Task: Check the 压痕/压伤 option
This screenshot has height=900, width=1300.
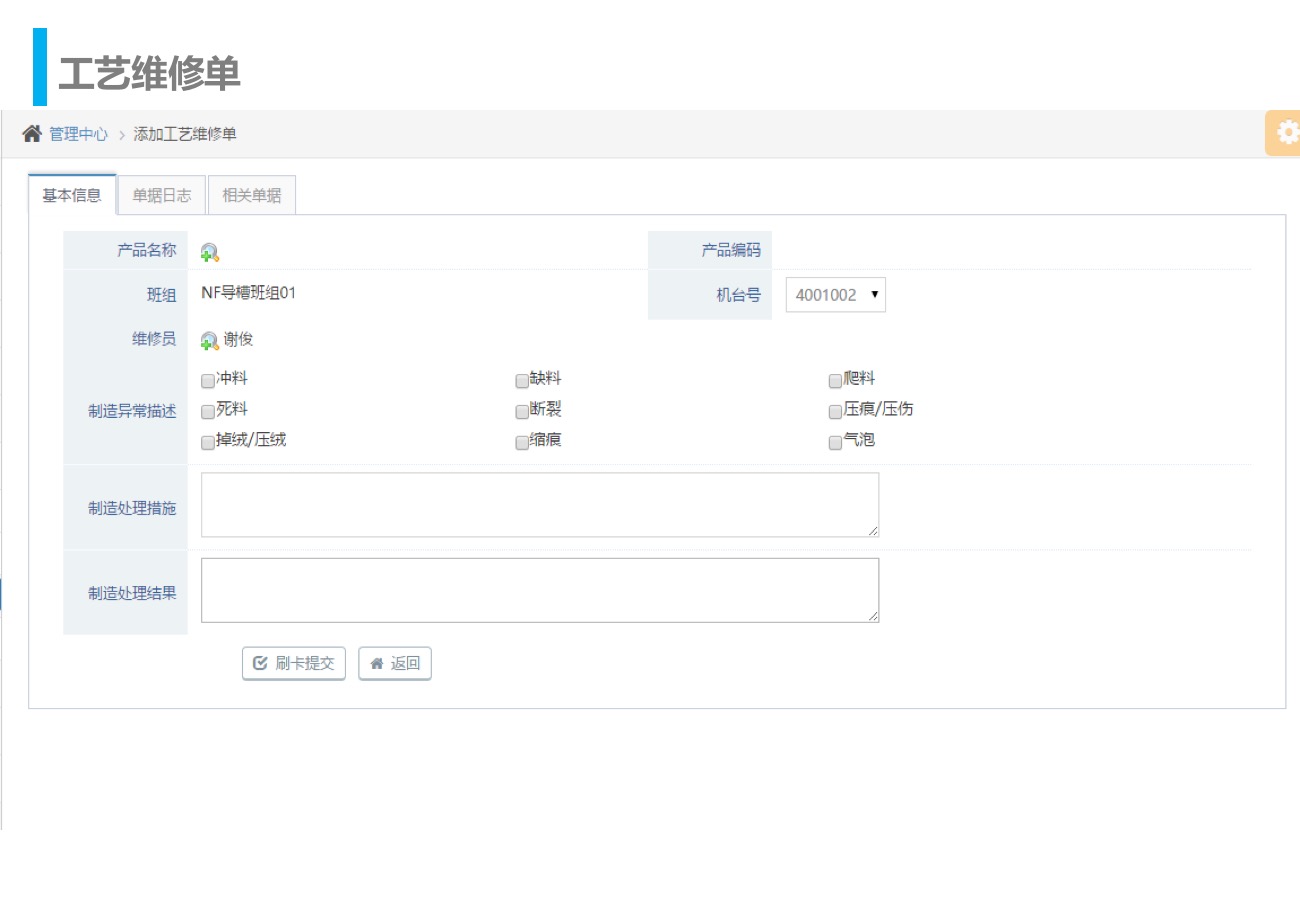Action: click(835, 412)
